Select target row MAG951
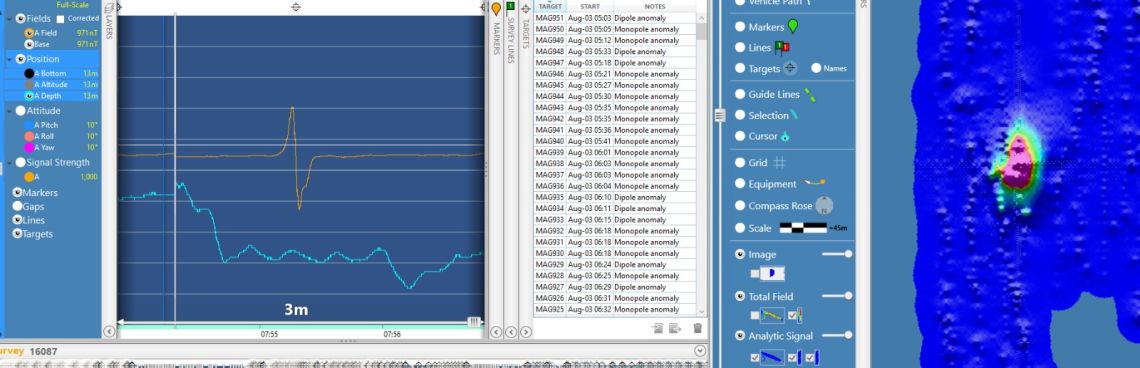 coord(614,18)
